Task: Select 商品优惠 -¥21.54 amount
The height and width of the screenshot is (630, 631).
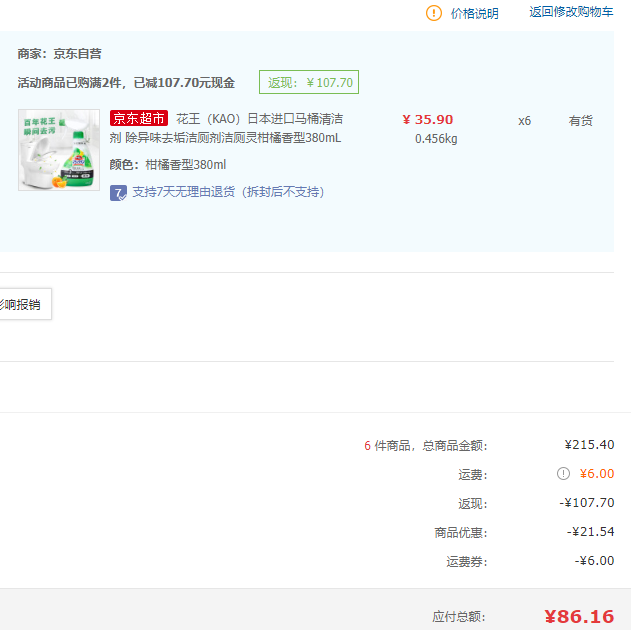Action: click(x=590, y=531)
